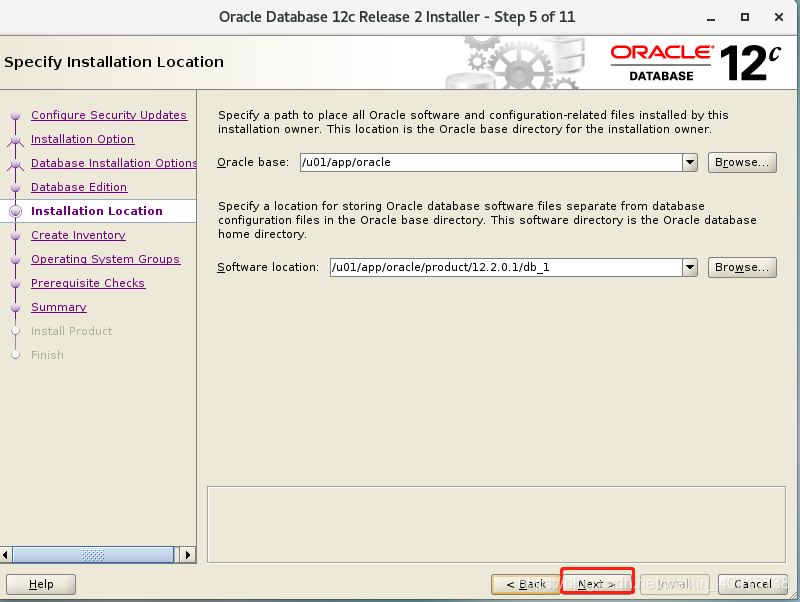Go to the Operating System Groups step
Screen dimensions: 800x602
coord(105,259)
